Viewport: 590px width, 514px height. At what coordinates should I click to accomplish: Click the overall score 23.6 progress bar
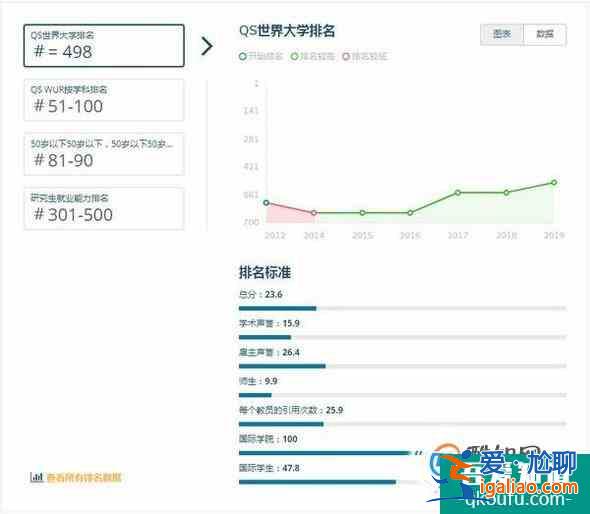click(x=402, y=309)
